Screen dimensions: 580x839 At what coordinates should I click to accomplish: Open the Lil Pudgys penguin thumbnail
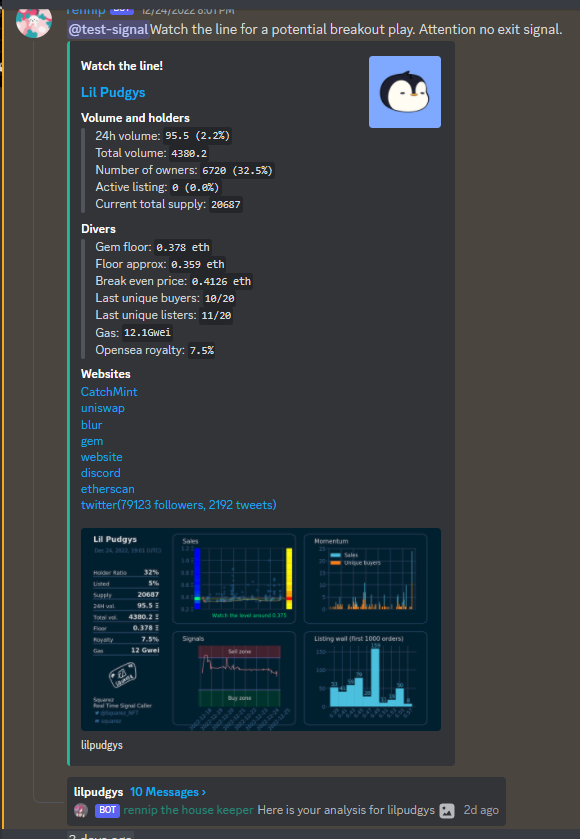coord(405,92)
